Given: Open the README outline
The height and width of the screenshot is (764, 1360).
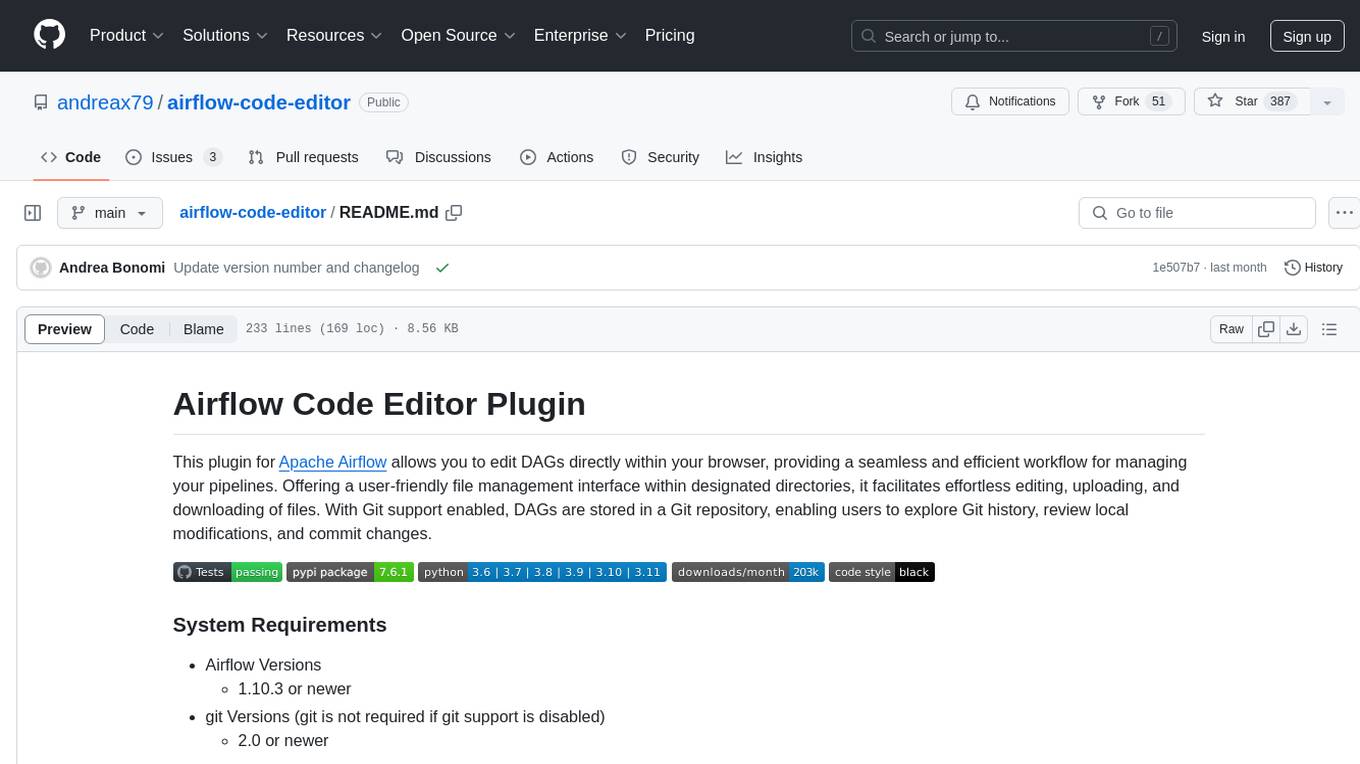Looking at the screenshot, I should pyautogui.click(x=1329, y=329).
